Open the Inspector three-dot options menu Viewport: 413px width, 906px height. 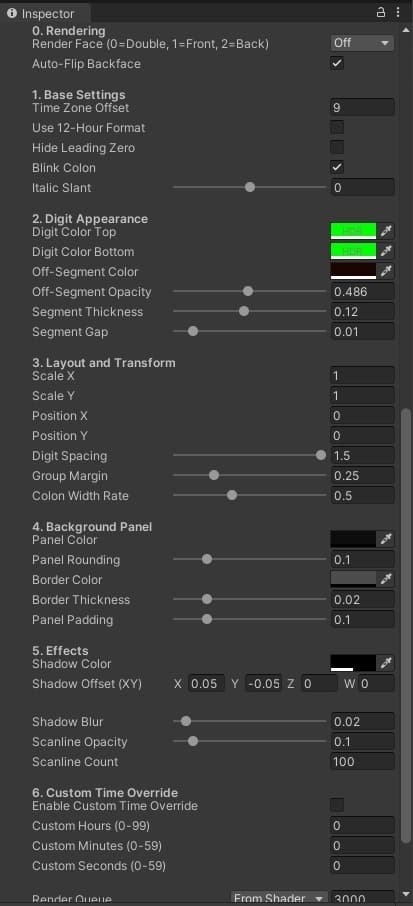click(x=397, y=12)
